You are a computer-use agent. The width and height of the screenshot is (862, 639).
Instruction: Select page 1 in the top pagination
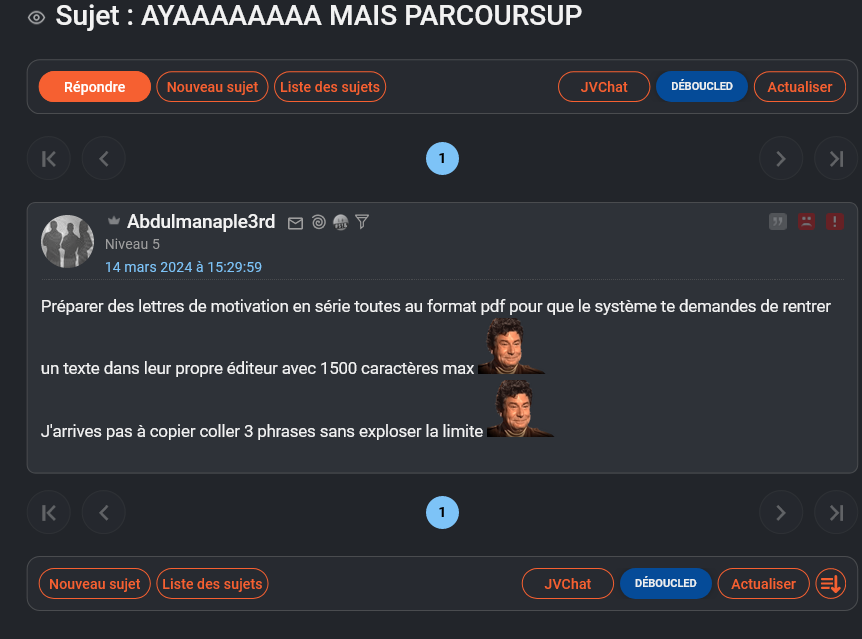[442, 158]
